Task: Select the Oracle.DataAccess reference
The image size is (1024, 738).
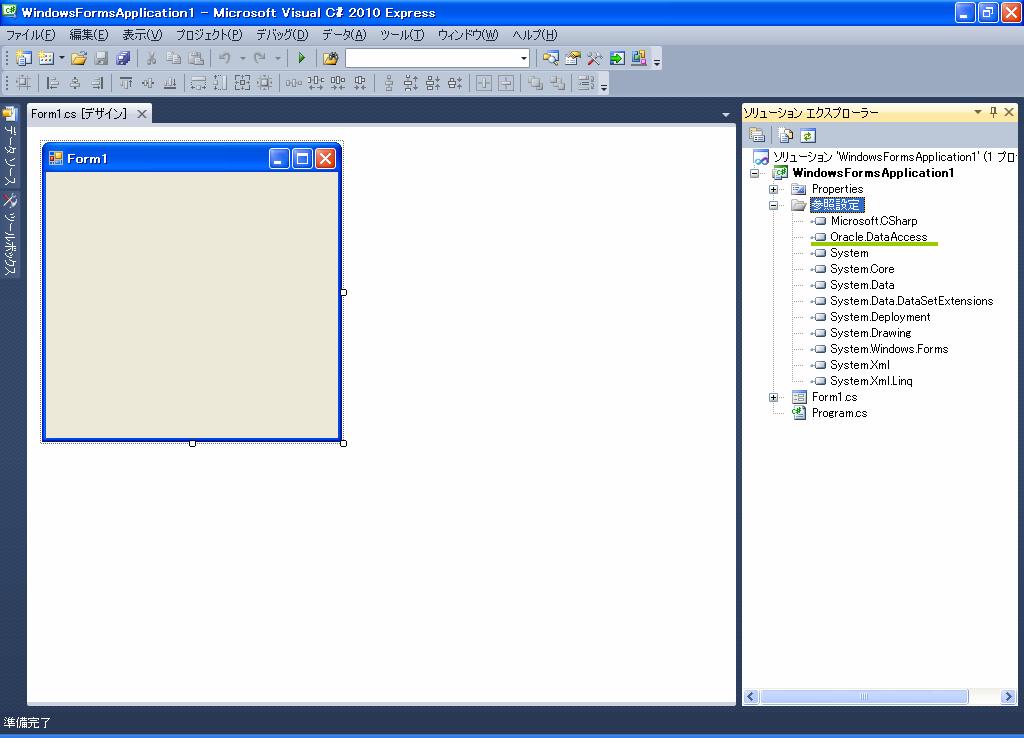Action: 878,237
